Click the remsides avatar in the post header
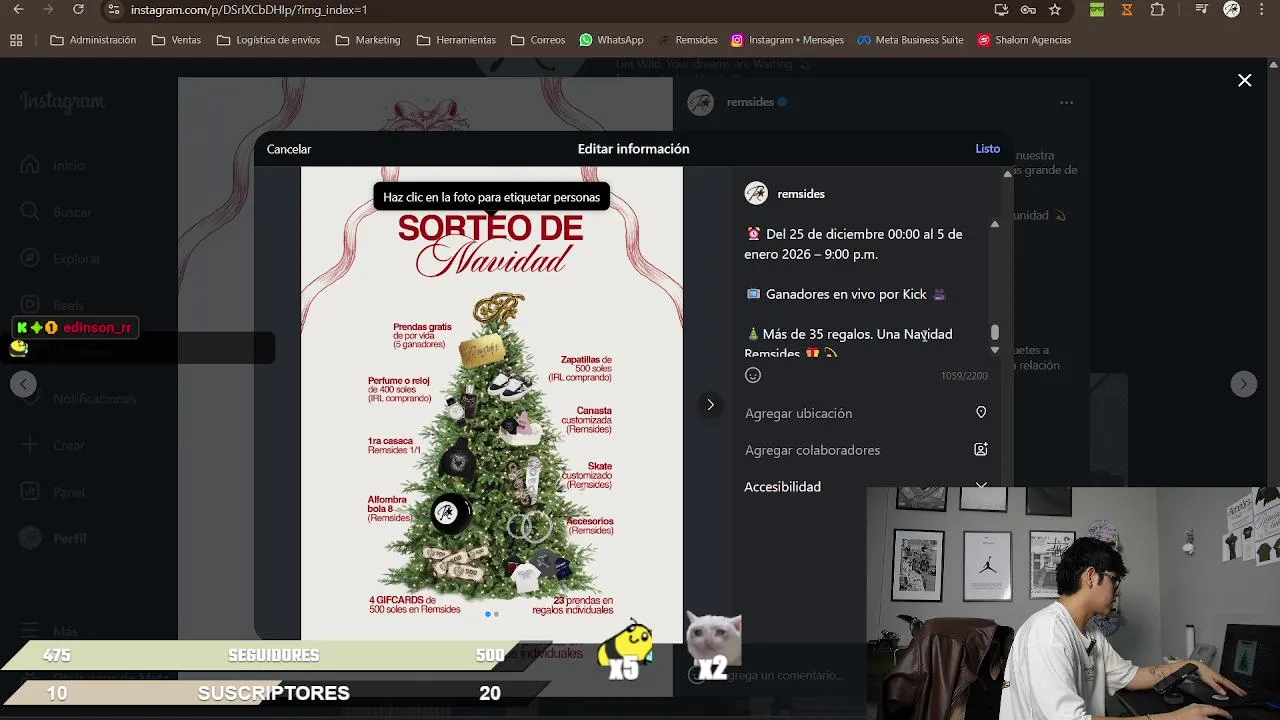 701,102
